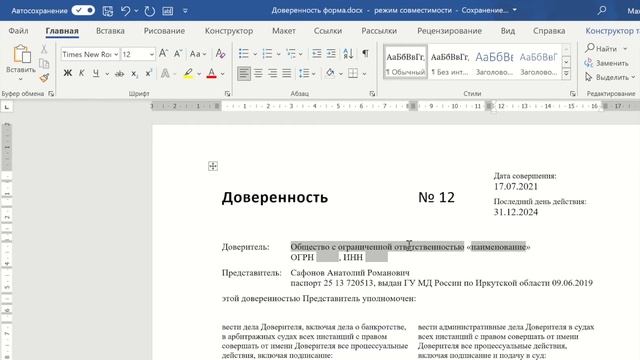Screen dimensions: 640x360
Task: Open the Change Case Aa dropdown
Action: tap(198, 53)
